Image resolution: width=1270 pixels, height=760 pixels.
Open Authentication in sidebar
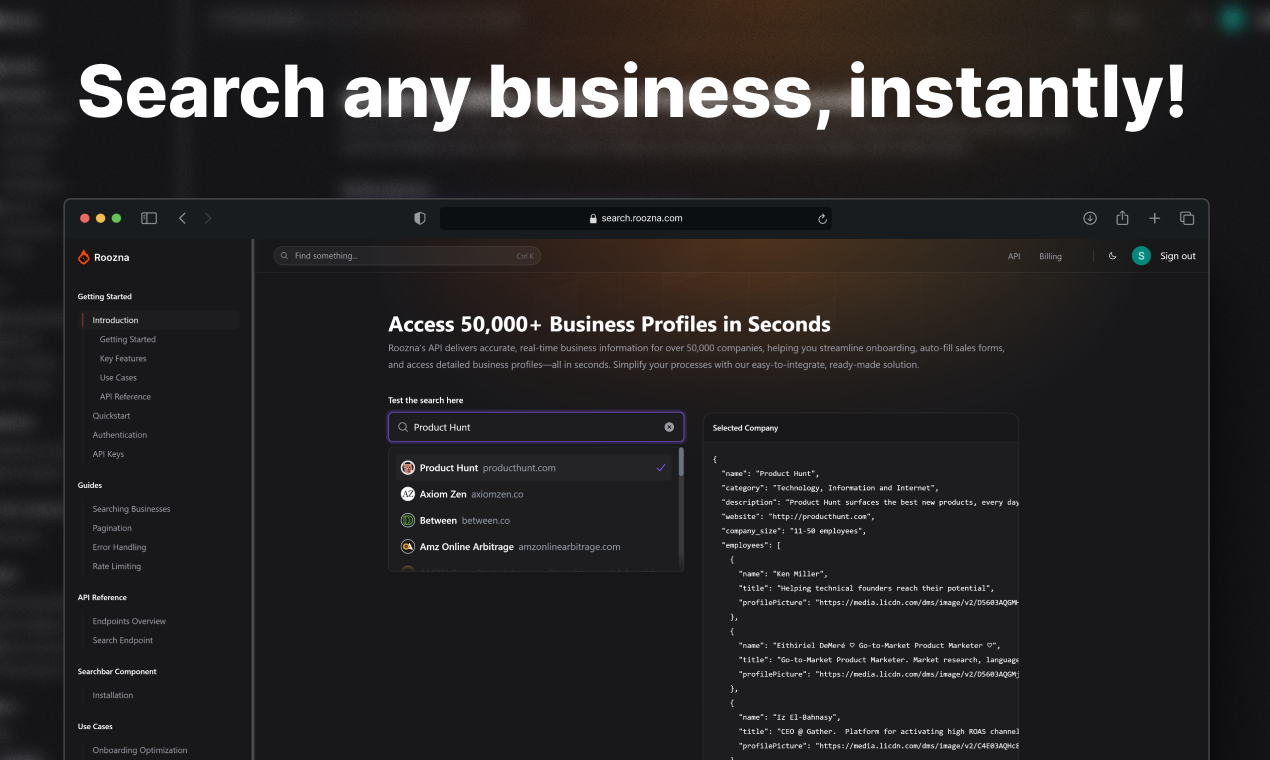(120, 435)
